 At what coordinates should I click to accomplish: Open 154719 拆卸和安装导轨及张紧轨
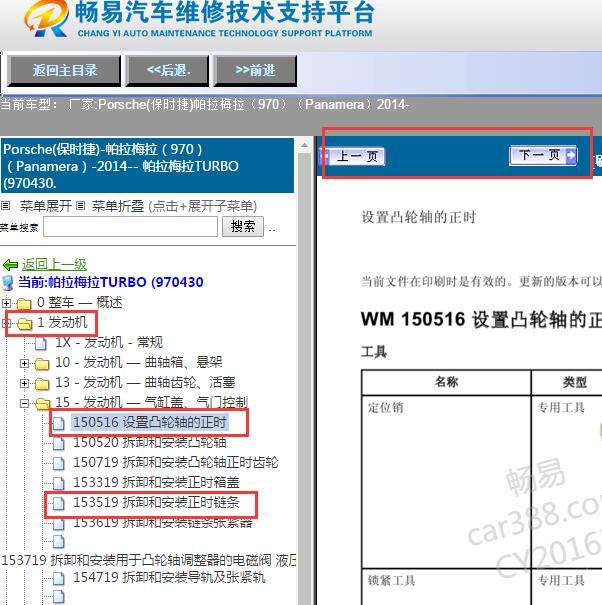click(x=169, y=578)
